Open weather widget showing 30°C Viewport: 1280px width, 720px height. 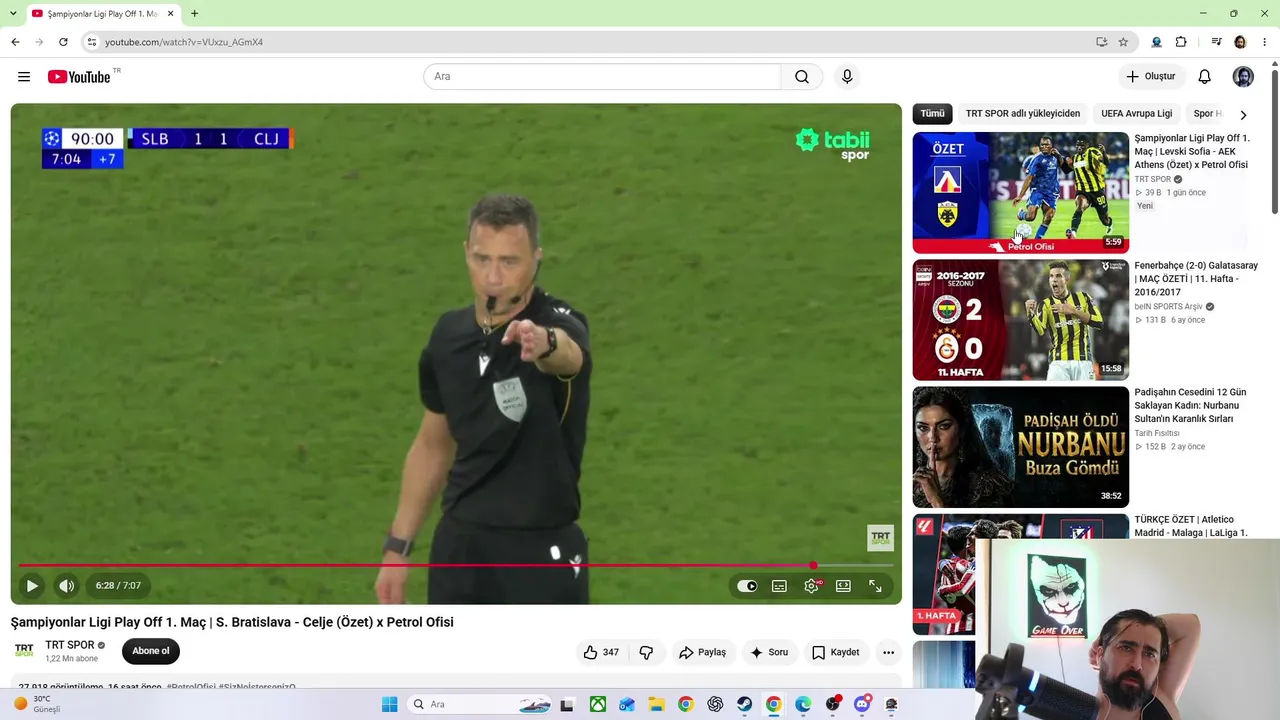click(x=37, y=704)
